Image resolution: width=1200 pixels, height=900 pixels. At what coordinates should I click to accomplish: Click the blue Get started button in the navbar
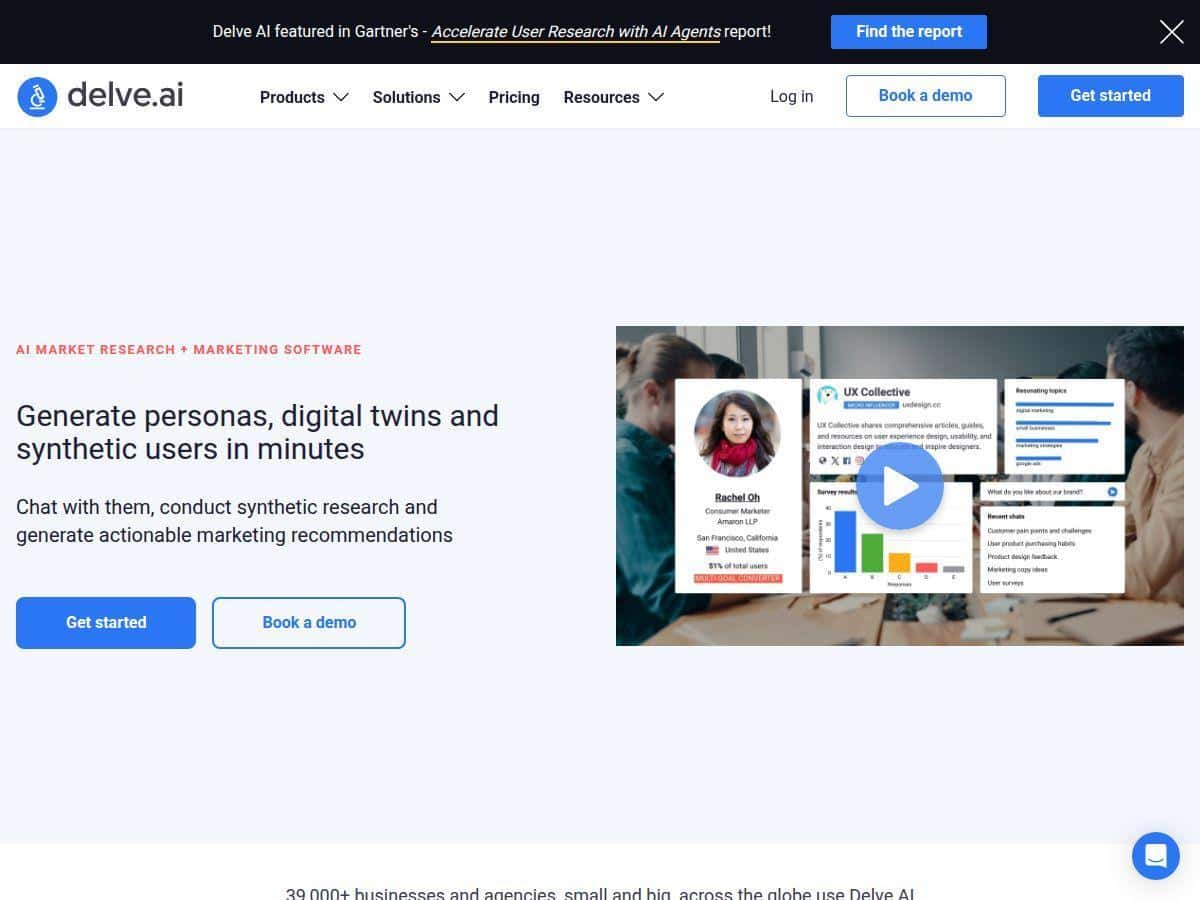tap(1110, 95)
